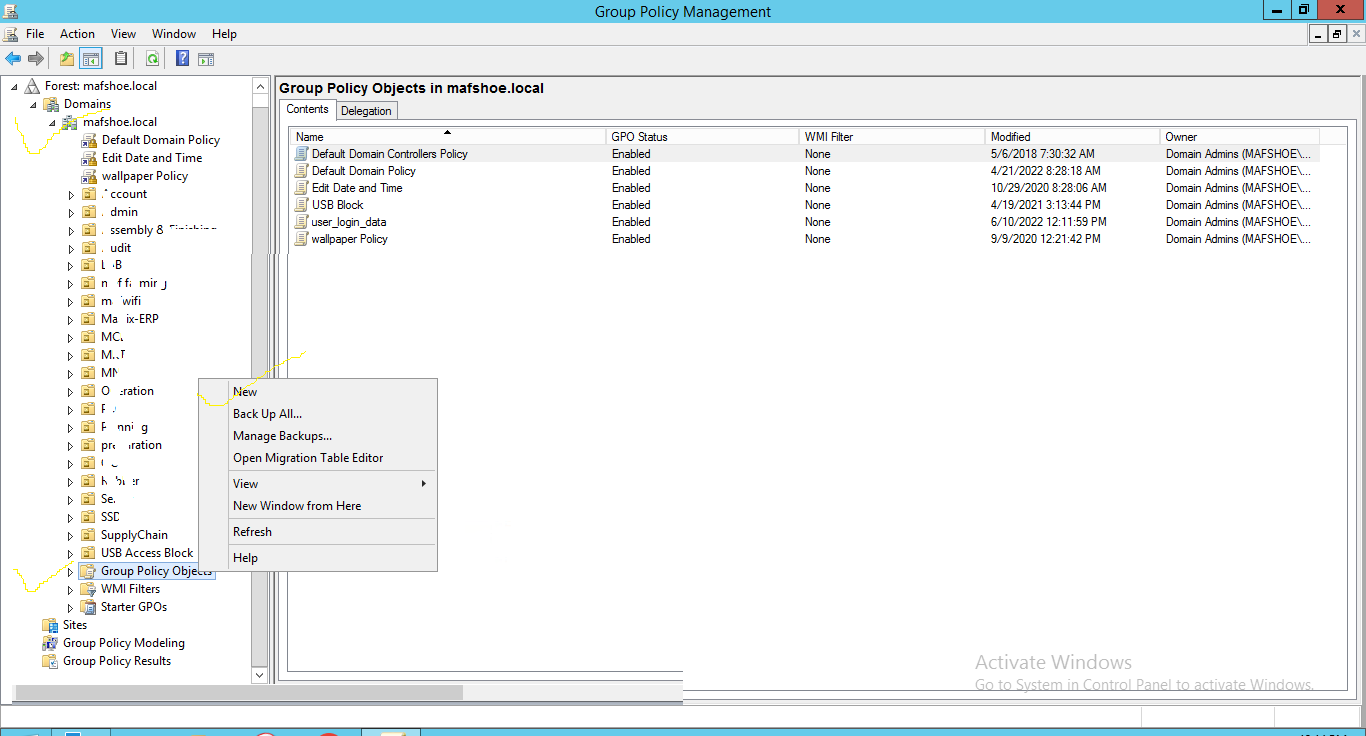This screenshot has width=1366, height=736.
Task: Click the '4/21/2022 8:28:18 AM' modified cell
Action: point(1045,171)
